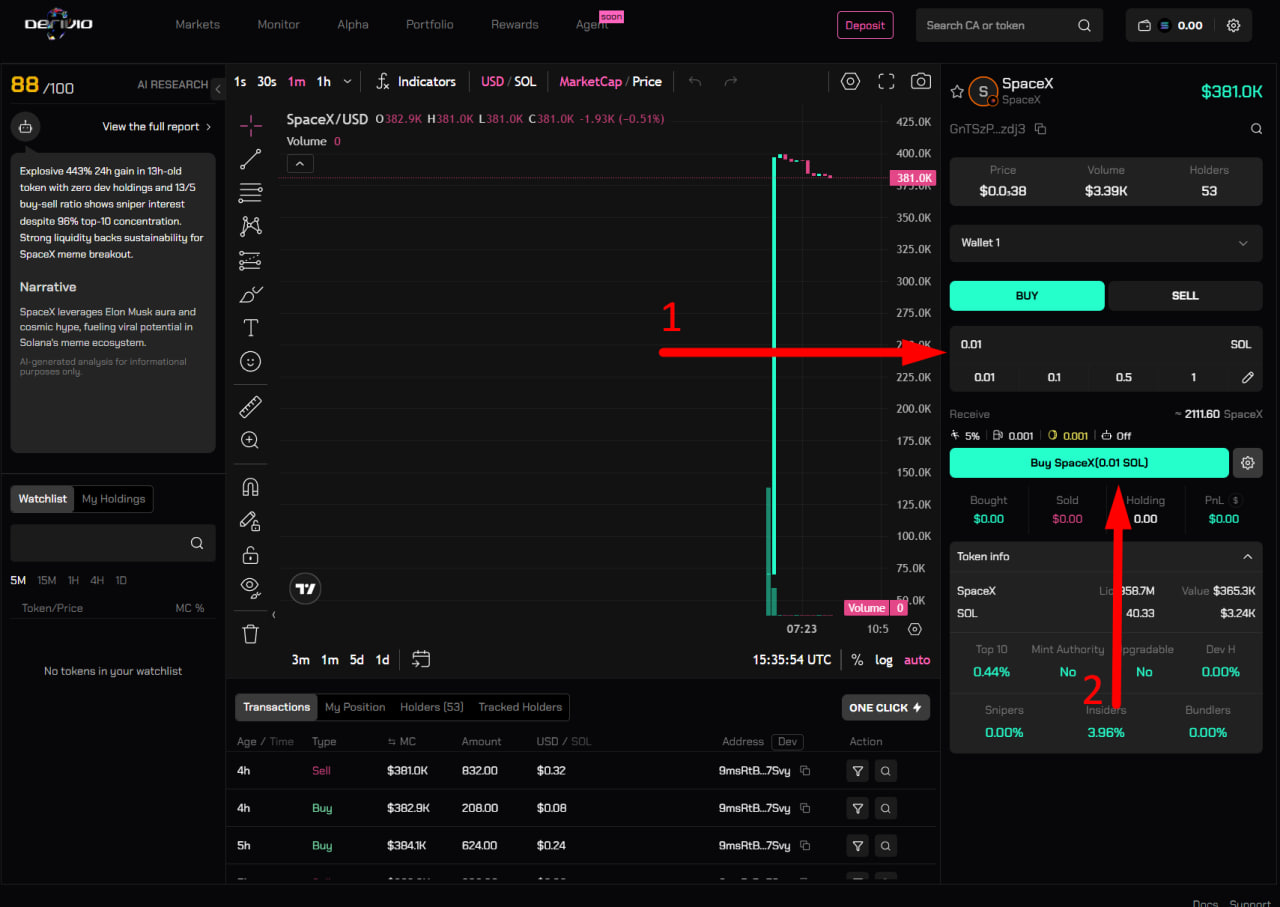The width and height of the screenshot is (1280, 907).
Task: Select the crosshair cursor tool
Action: pos(251,125)
